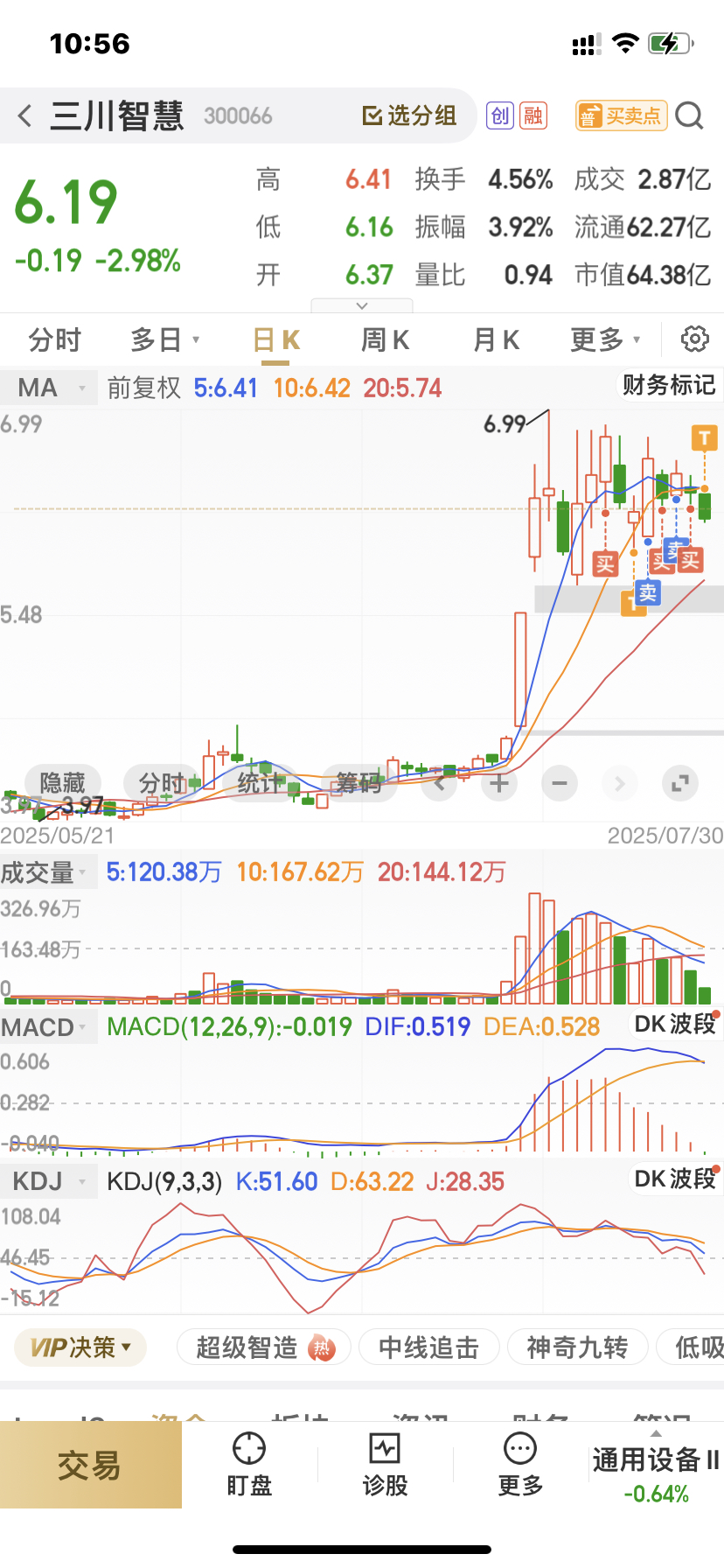724x1568 pixels.
Task: Tap the 融 margin badge icon
Action: tap(533, 115)
